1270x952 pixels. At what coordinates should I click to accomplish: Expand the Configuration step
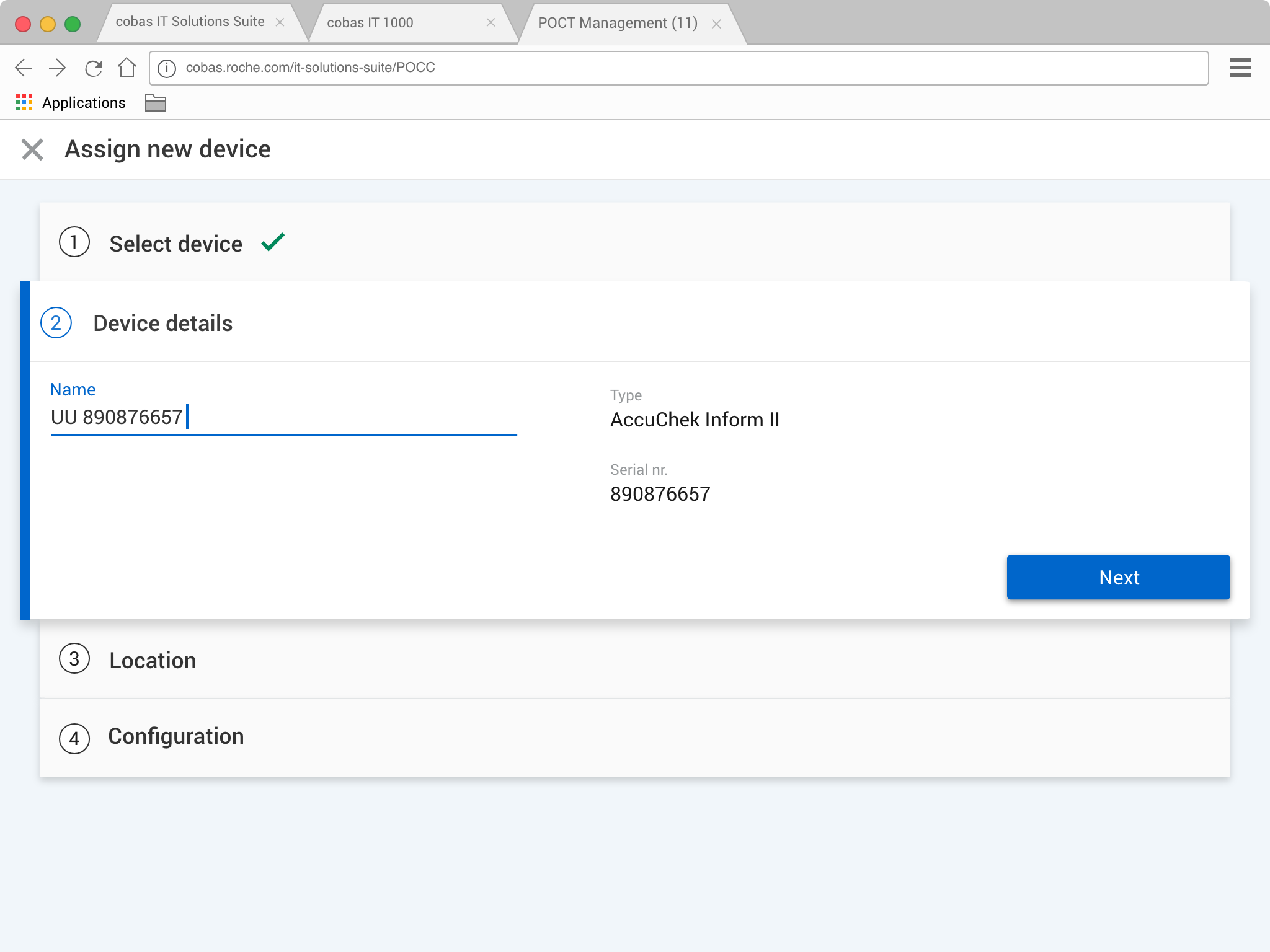[x=175, y=736]
